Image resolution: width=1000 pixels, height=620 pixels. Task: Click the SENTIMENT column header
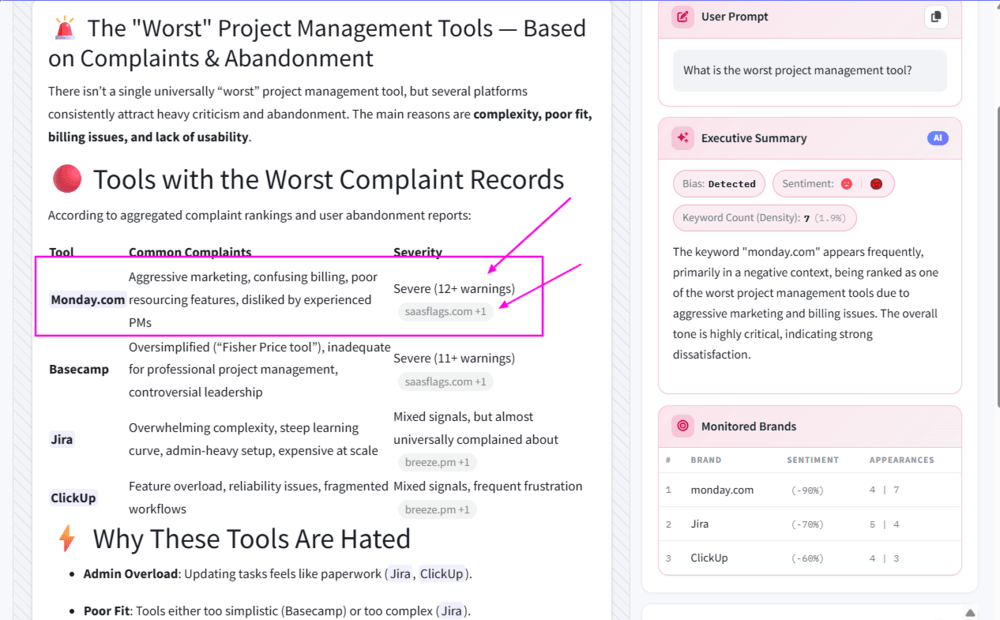812,460
